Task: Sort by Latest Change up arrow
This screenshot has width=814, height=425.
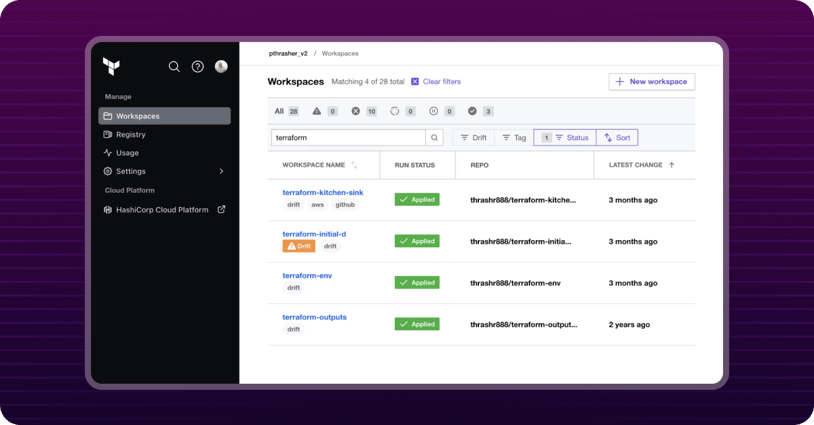Action: [671, 165]
